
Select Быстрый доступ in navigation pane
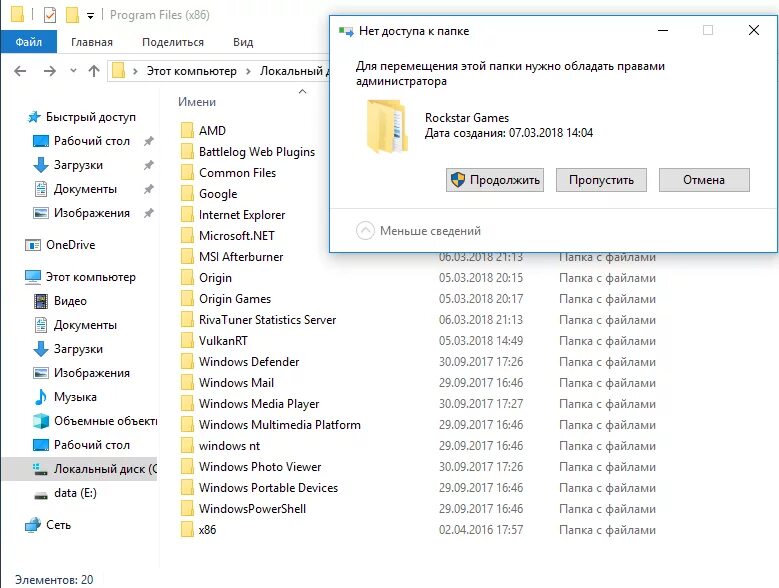[x=90, y=117]
